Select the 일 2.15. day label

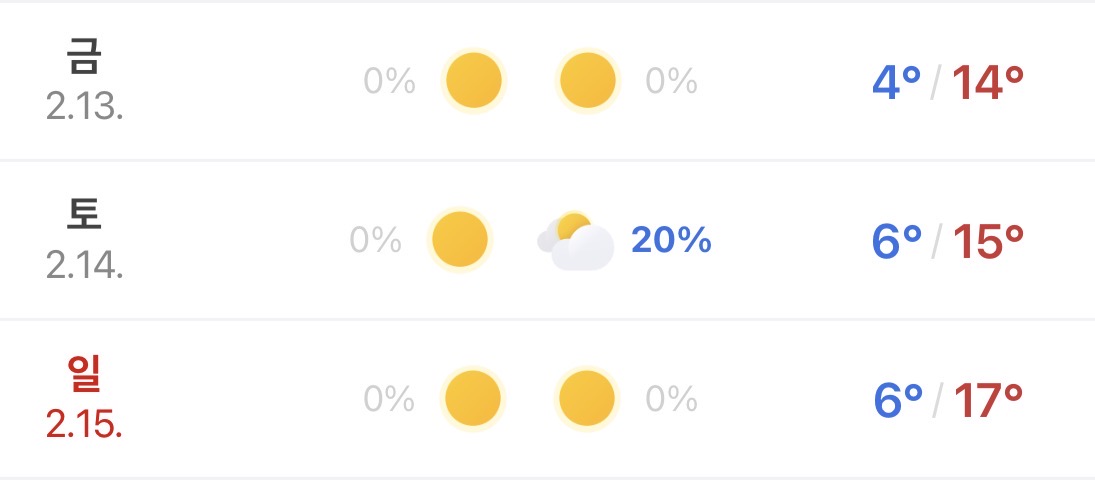(x=84, y=399)
